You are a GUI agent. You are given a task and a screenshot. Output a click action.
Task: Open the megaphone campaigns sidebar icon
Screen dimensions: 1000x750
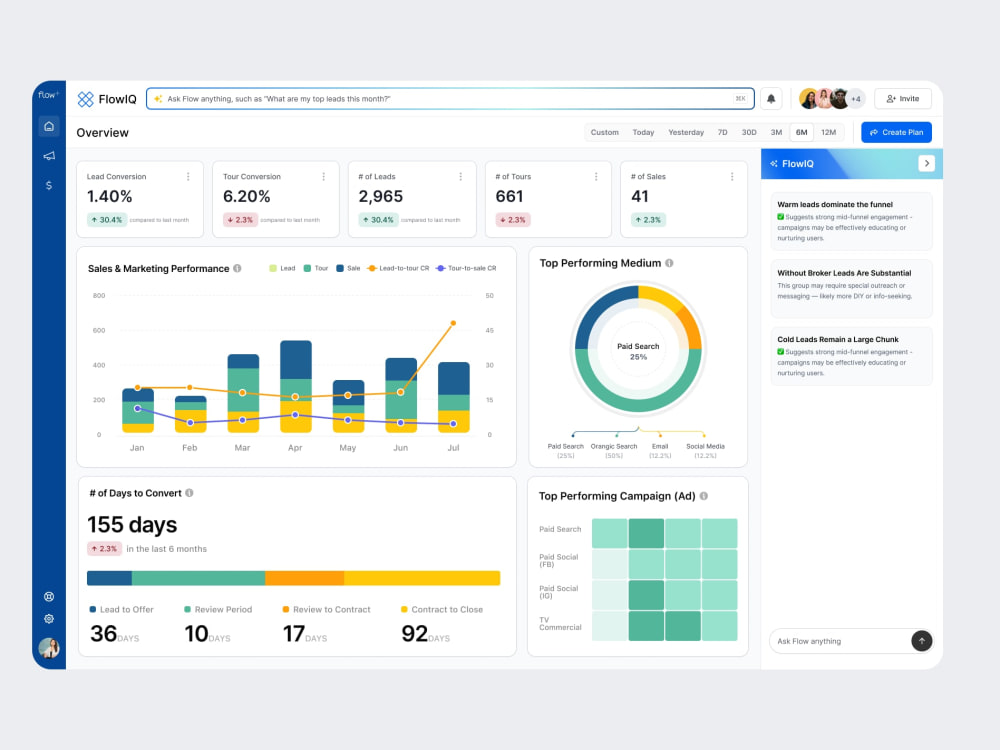point(49,156)
